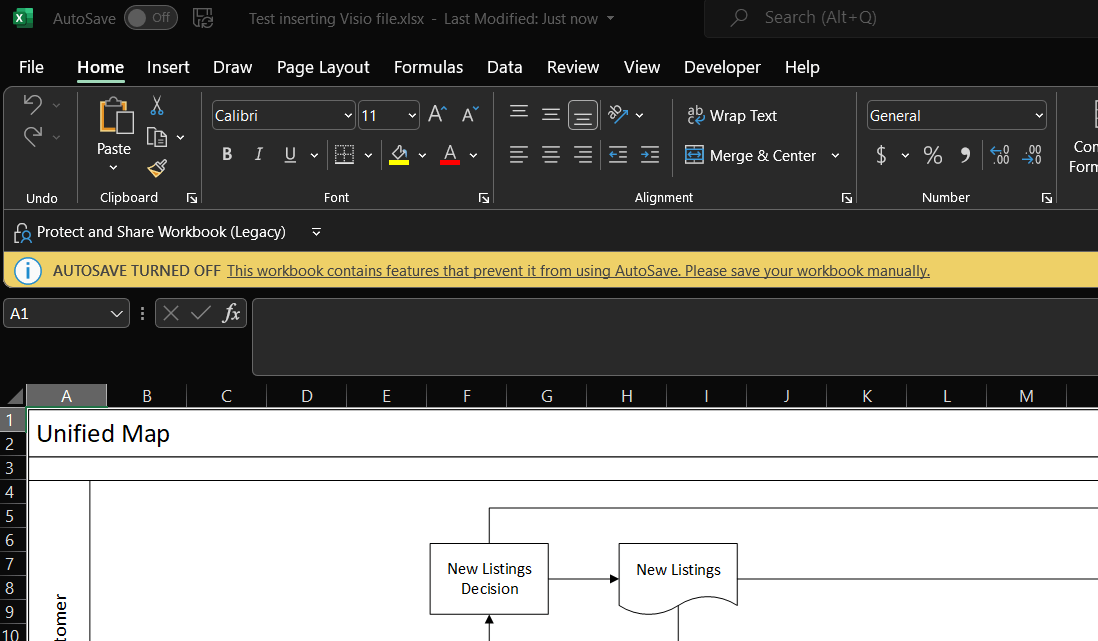Open the Borders dropdown arrow
This screenshot has width=1098, height=641.
click(x=368, y=156)
